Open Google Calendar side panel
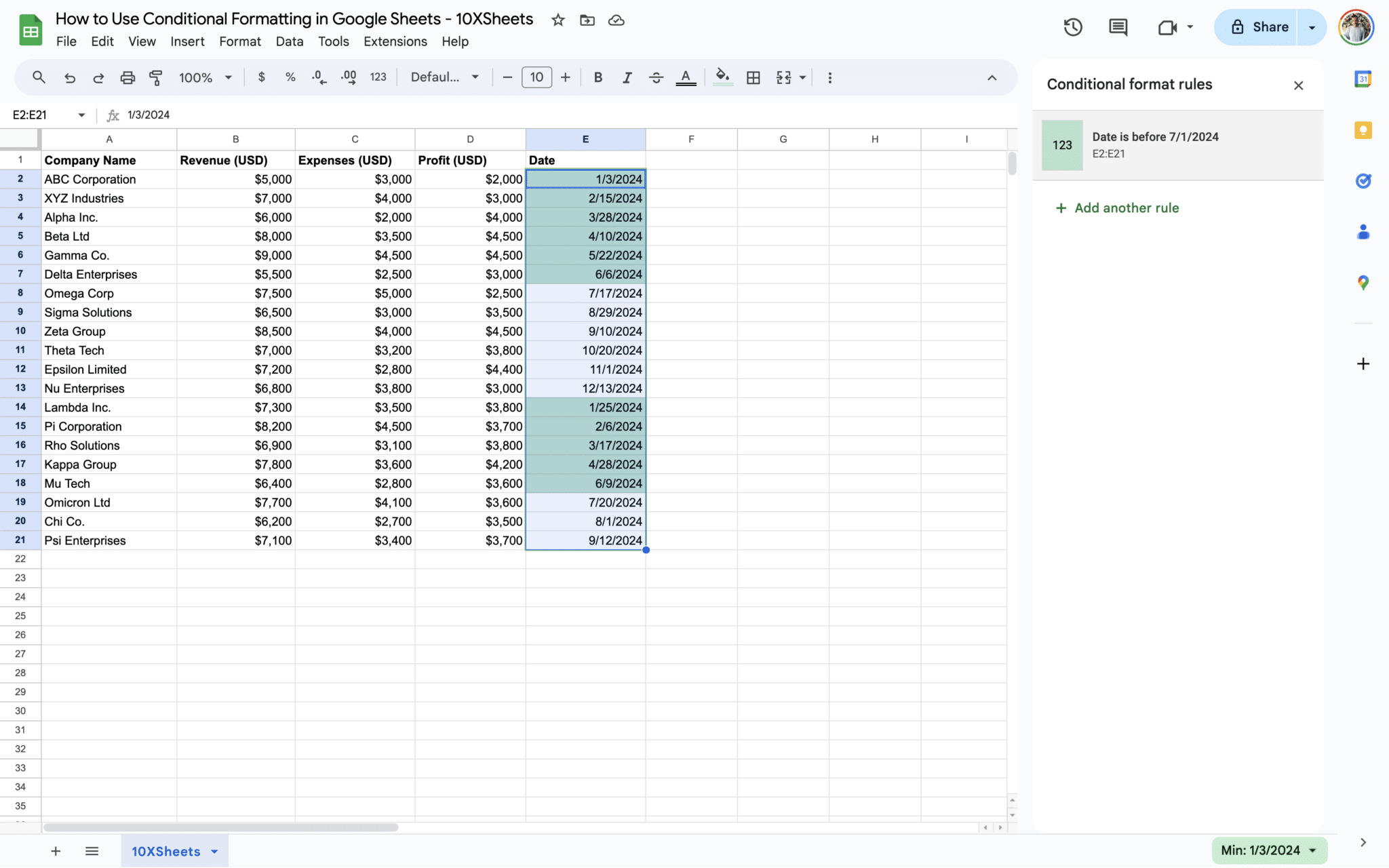This screenshot has width=1389, height=868. tap(1363, 79)
